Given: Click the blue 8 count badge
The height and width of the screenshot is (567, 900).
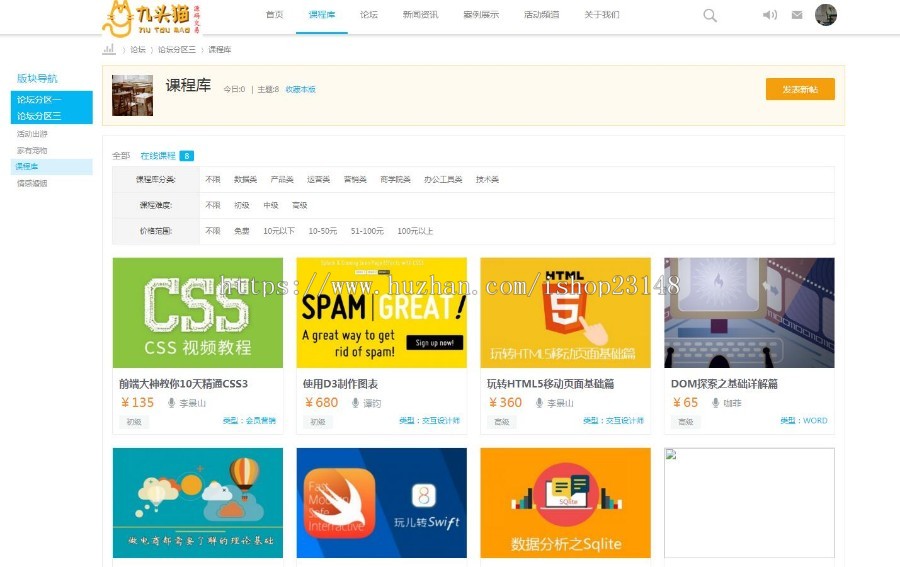Looking at the screenshot, I should click(187, 156).
